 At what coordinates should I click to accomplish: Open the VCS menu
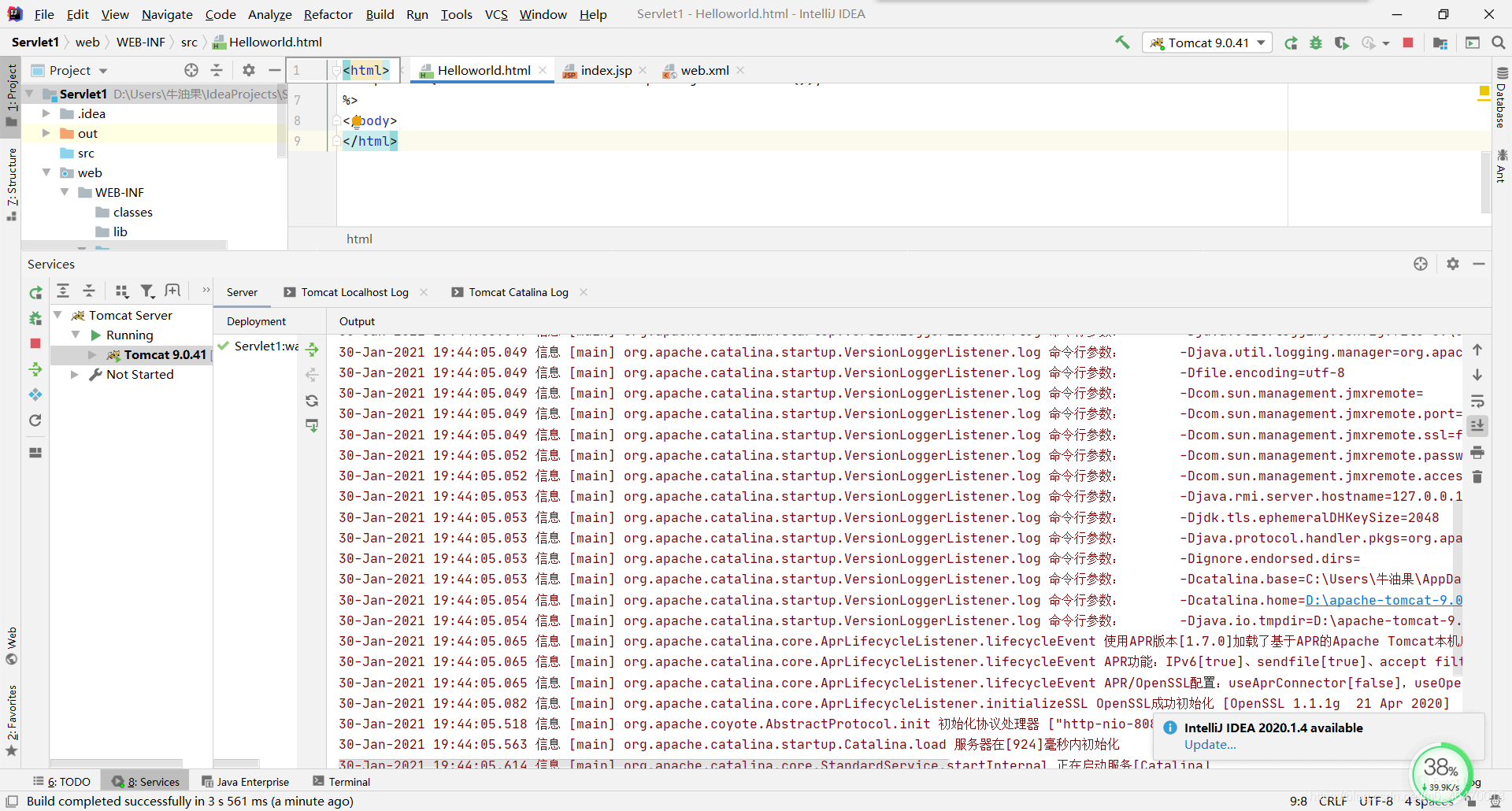[496, 14]
